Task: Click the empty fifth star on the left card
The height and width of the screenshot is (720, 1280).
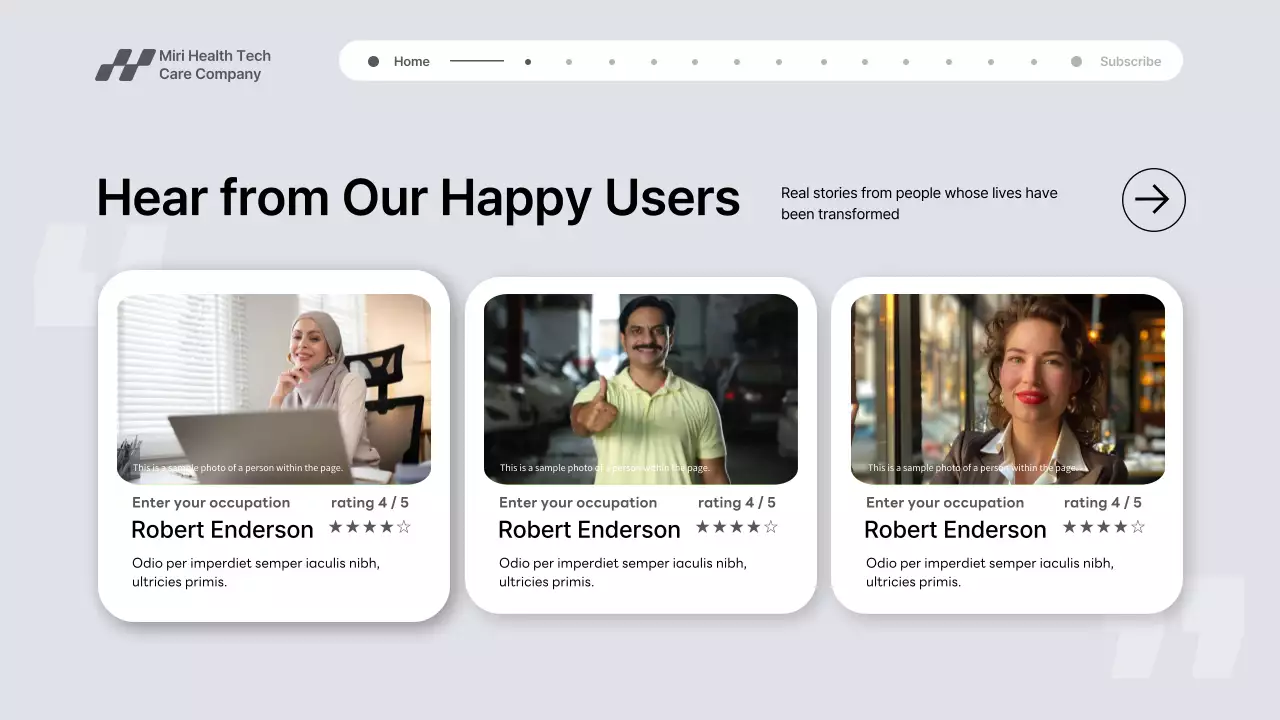Action: coord(406,525)
